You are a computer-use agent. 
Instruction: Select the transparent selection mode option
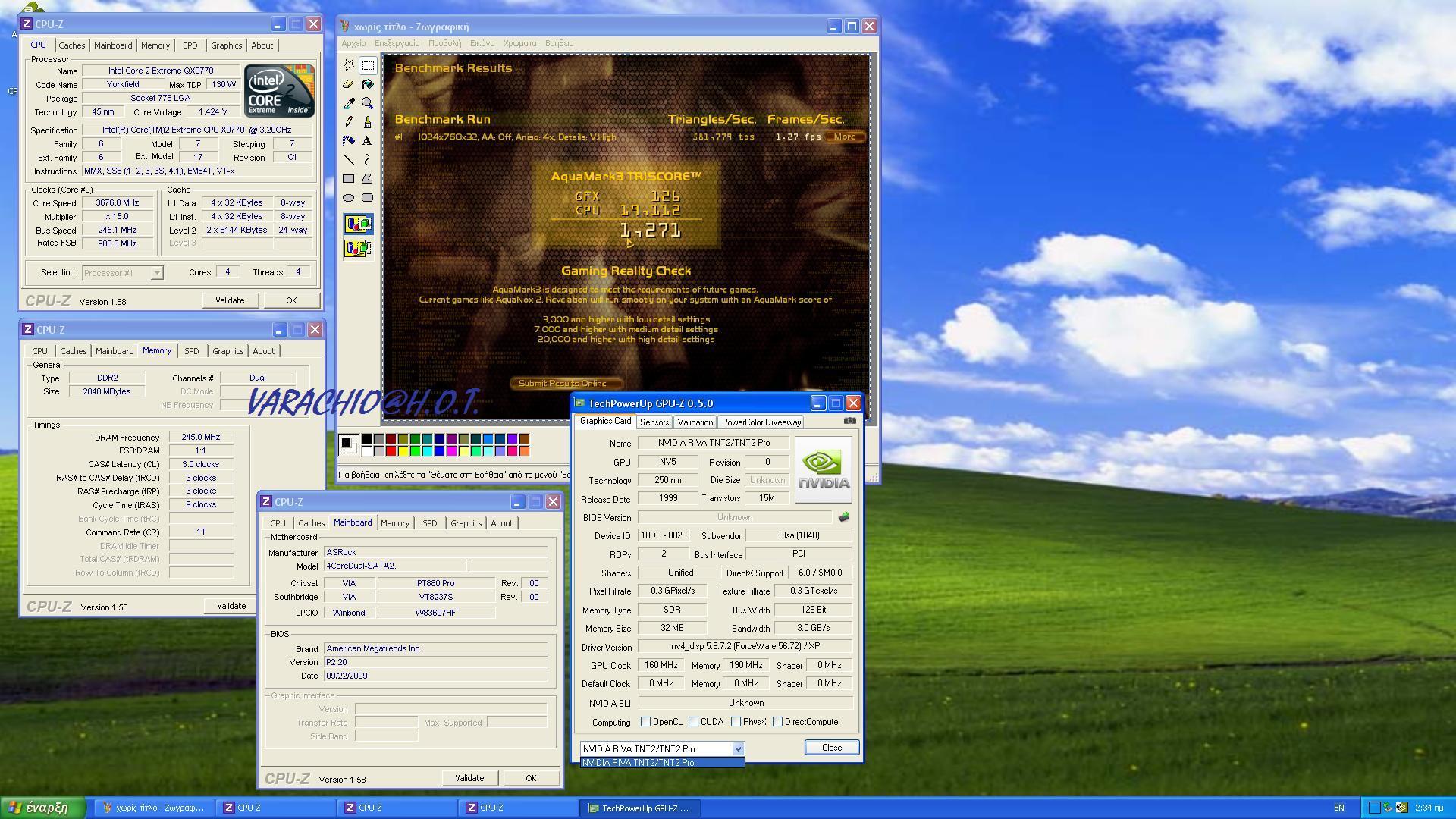[358, 248]
